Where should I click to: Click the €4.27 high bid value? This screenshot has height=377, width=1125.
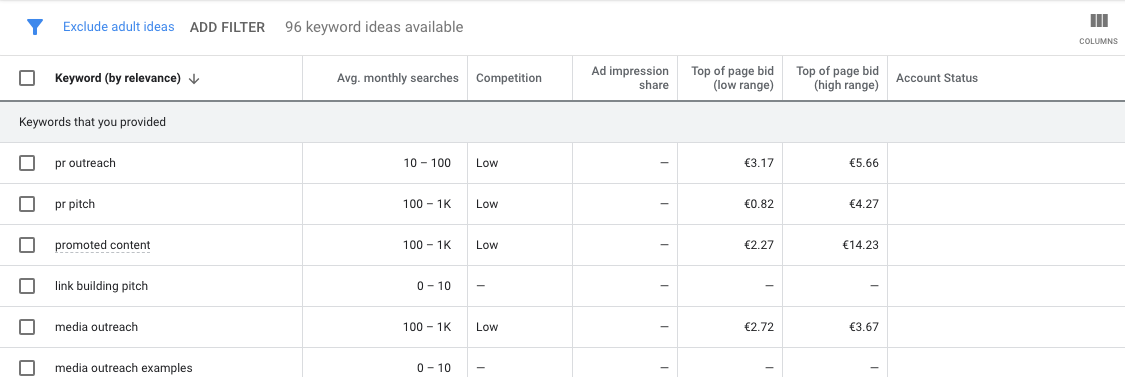tap(864, 204)
